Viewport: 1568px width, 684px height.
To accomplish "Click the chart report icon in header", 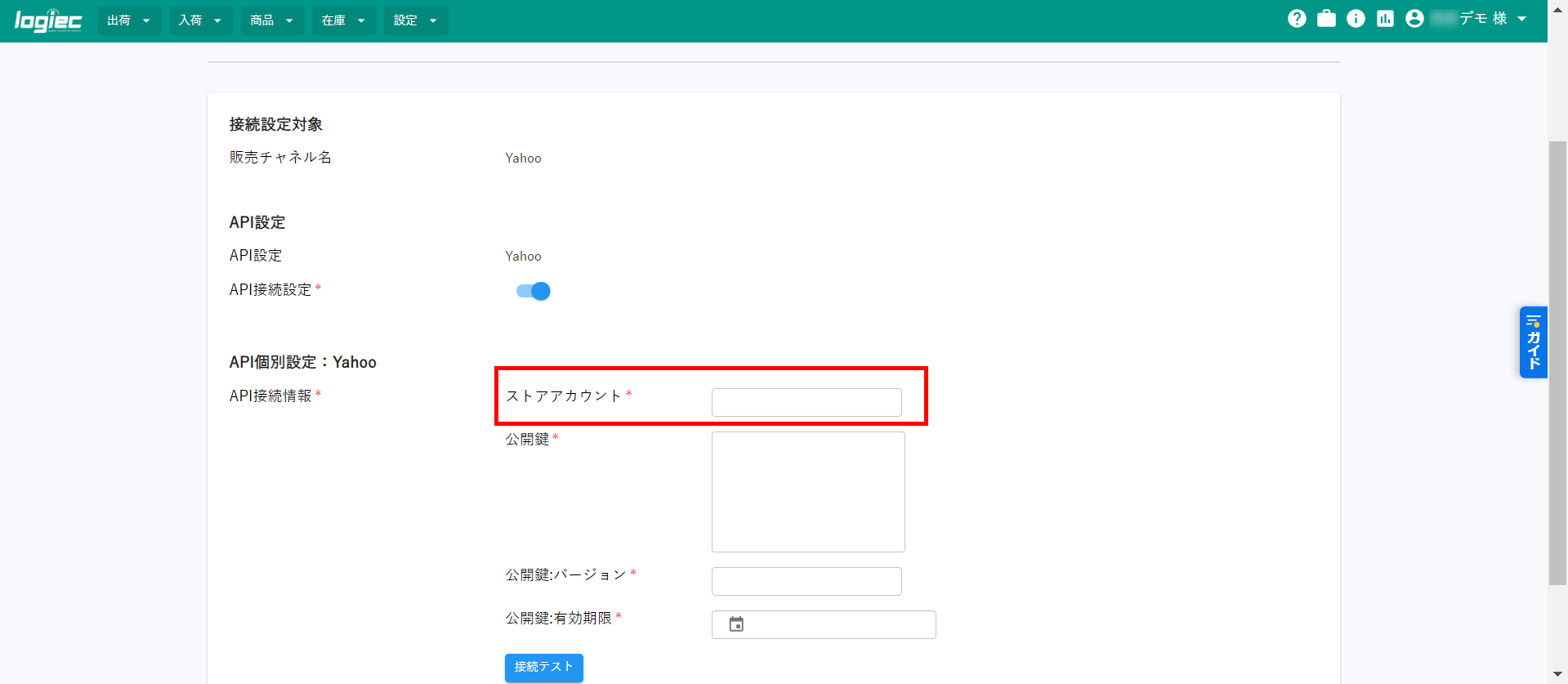I will (x=1385, y=19).
